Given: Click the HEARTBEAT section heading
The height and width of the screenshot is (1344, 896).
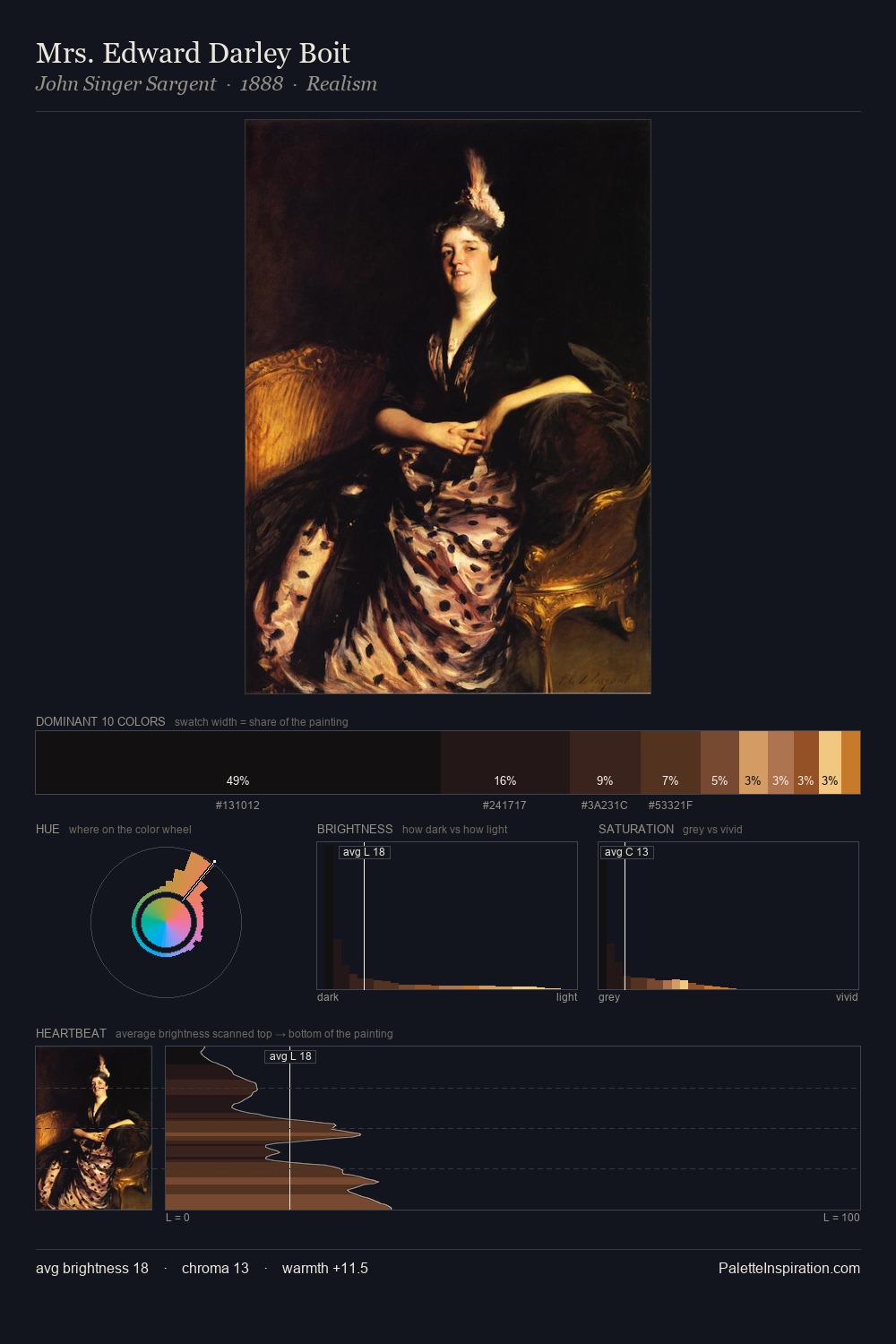Looking at the screenshot, I should [x=71, y=1033].
